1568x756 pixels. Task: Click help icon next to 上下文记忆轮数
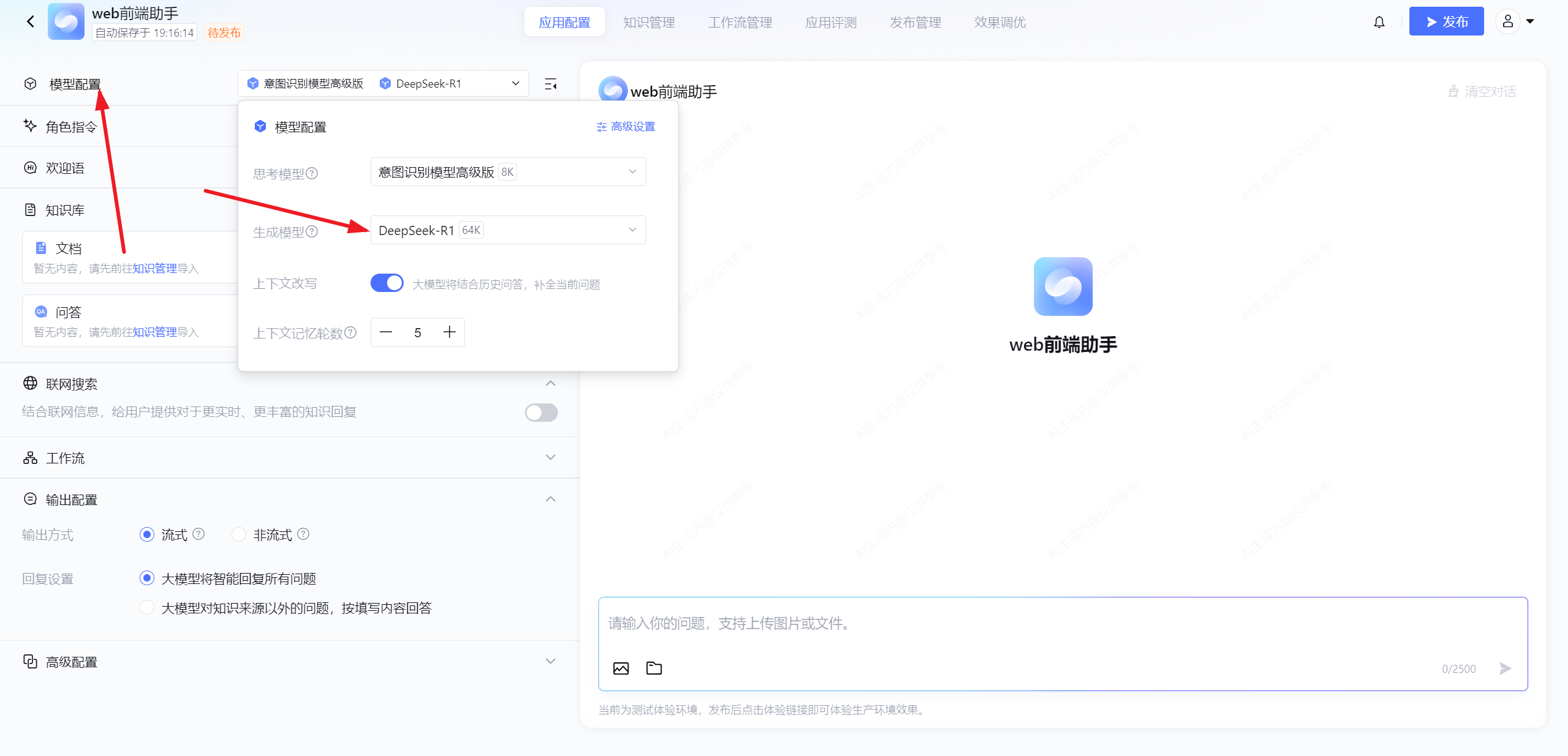[350, 332]
